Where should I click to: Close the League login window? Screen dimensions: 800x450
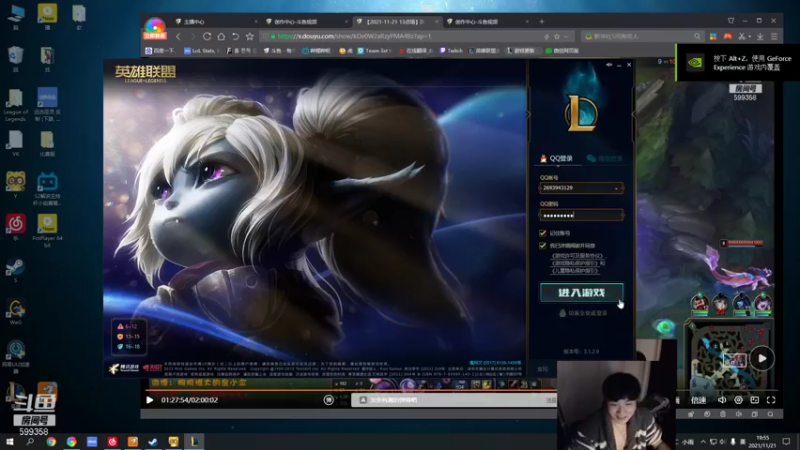click(629, 65)
